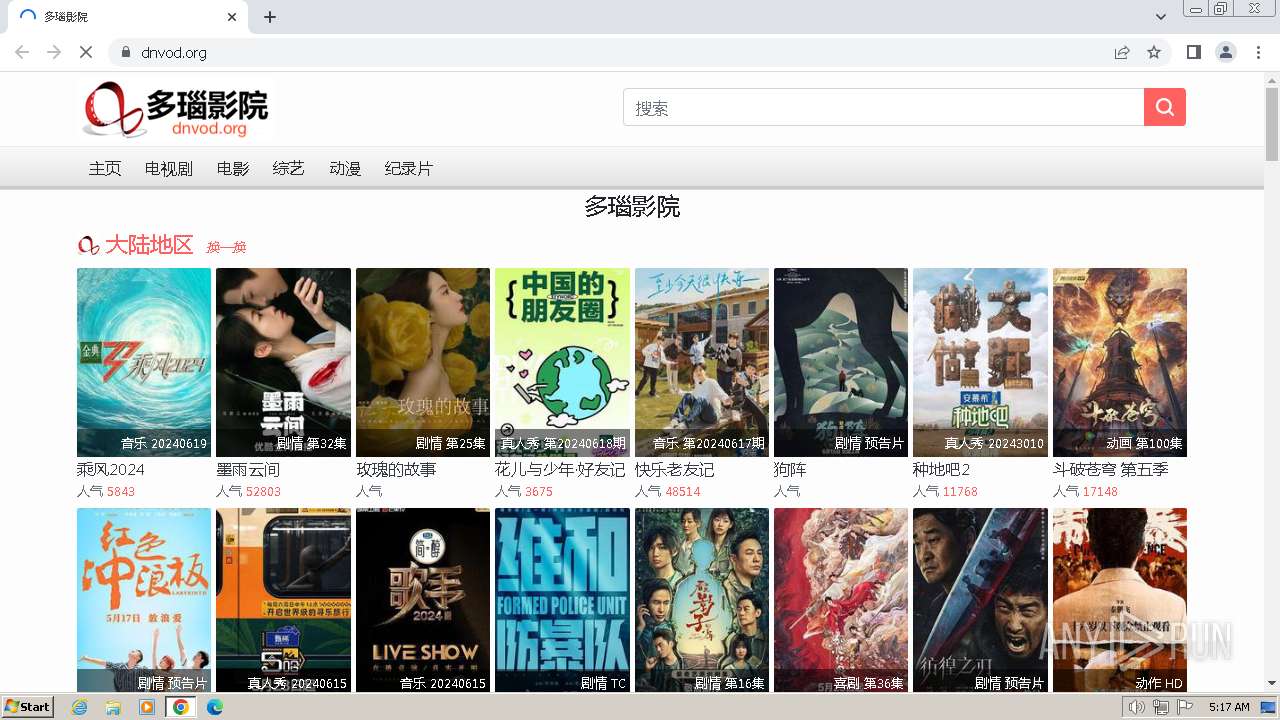1280x720 pixels.
Task: Click the 狗阵 title link
Action: tap(790, 469)
